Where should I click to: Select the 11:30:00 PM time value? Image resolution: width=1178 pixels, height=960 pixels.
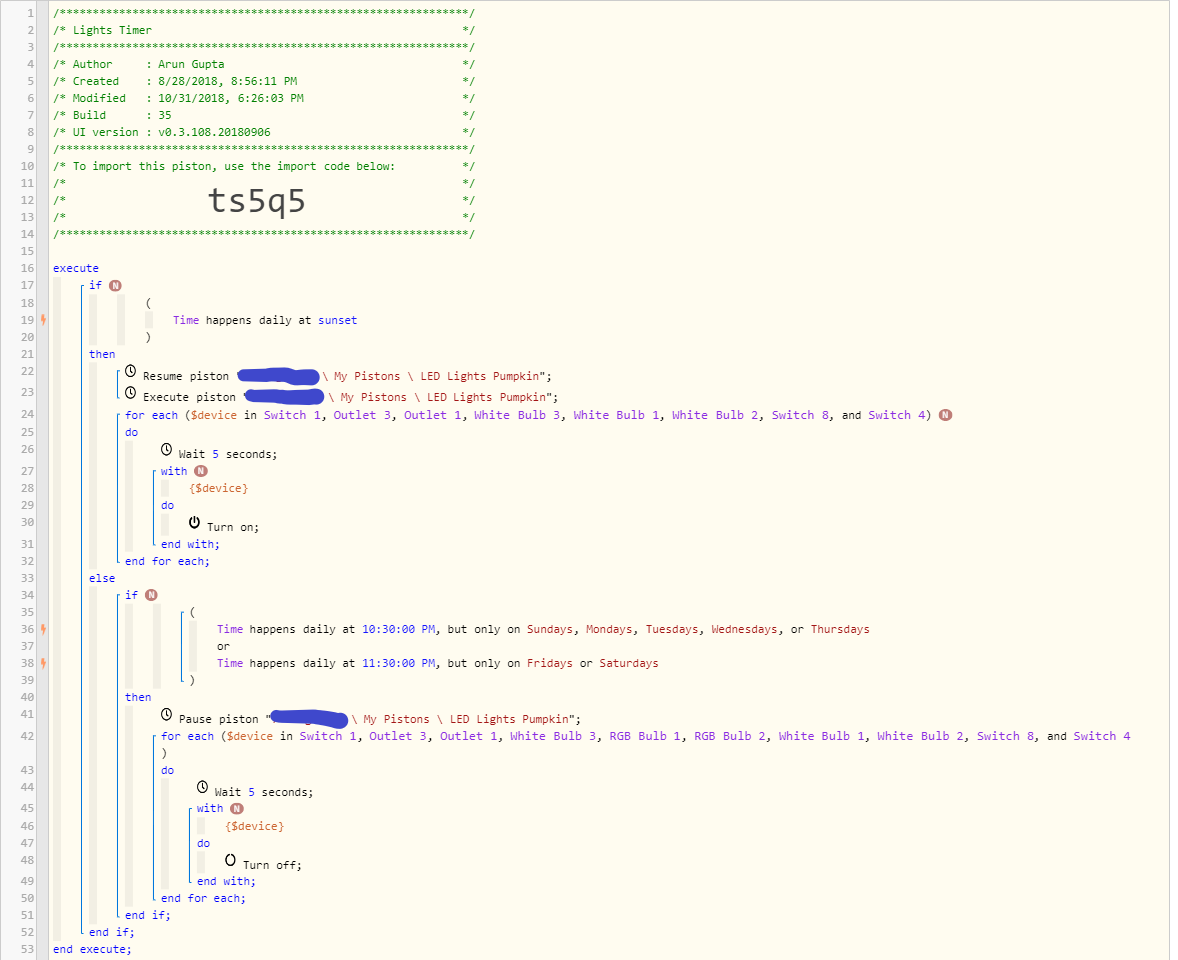pos(398,663)
